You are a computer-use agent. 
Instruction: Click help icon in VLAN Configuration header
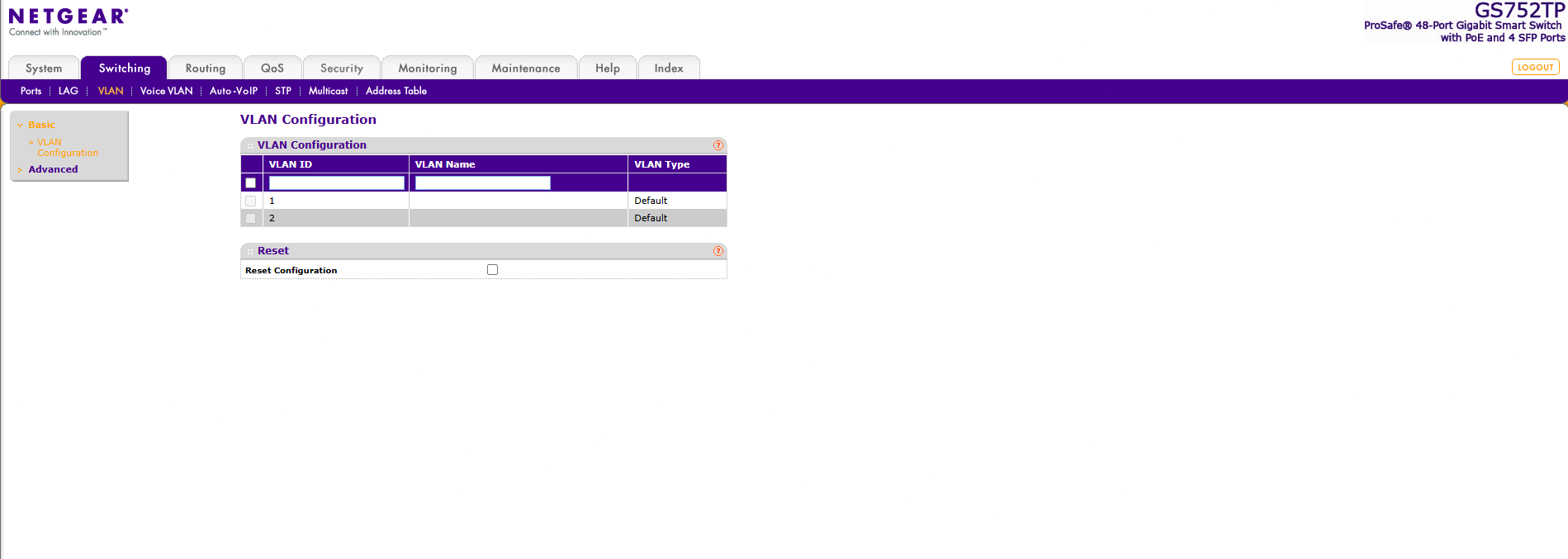tap(718, 145)
